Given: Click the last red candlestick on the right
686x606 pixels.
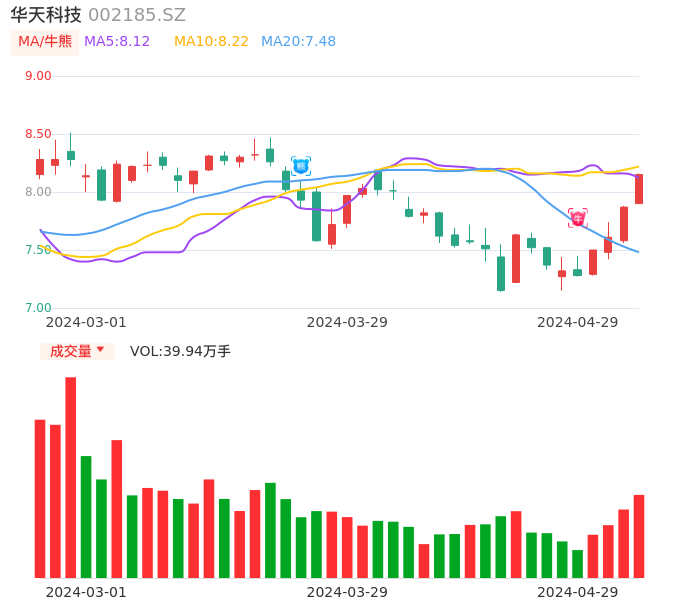Looking at the screenshot, I should [x=639, y=189].
